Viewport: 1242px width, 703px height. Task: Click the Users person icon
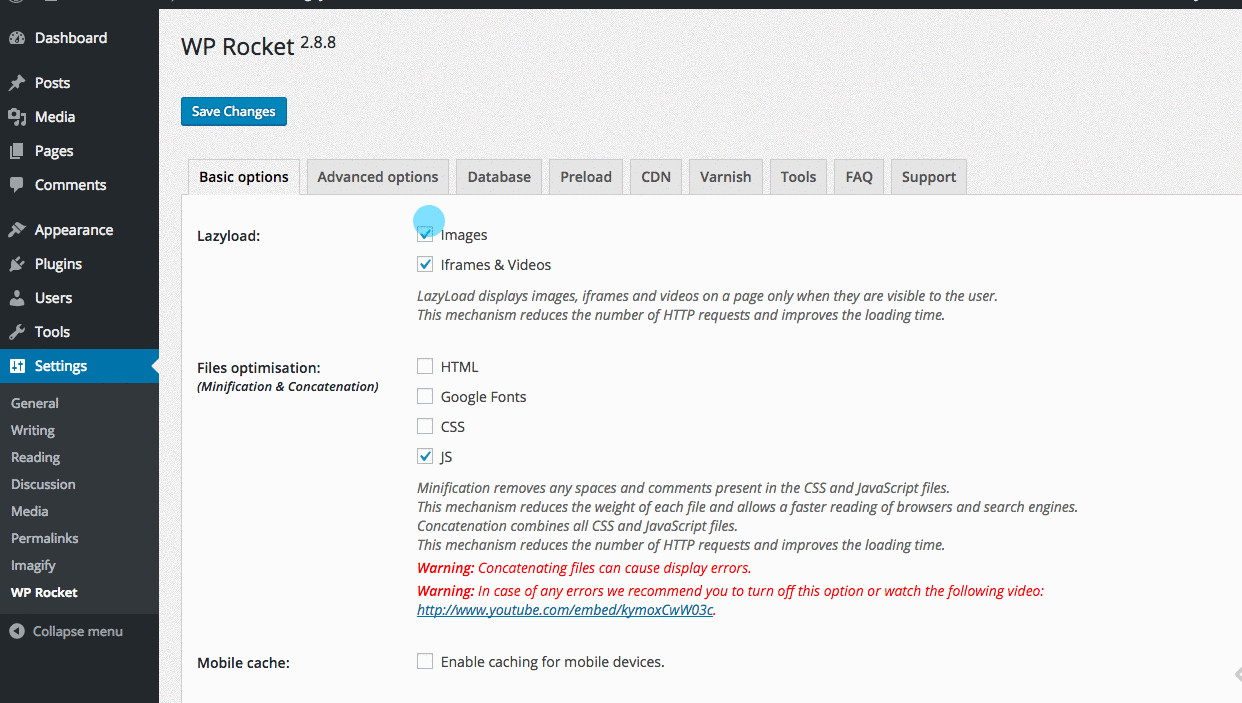pyautogui.click(x=17, y=298)
